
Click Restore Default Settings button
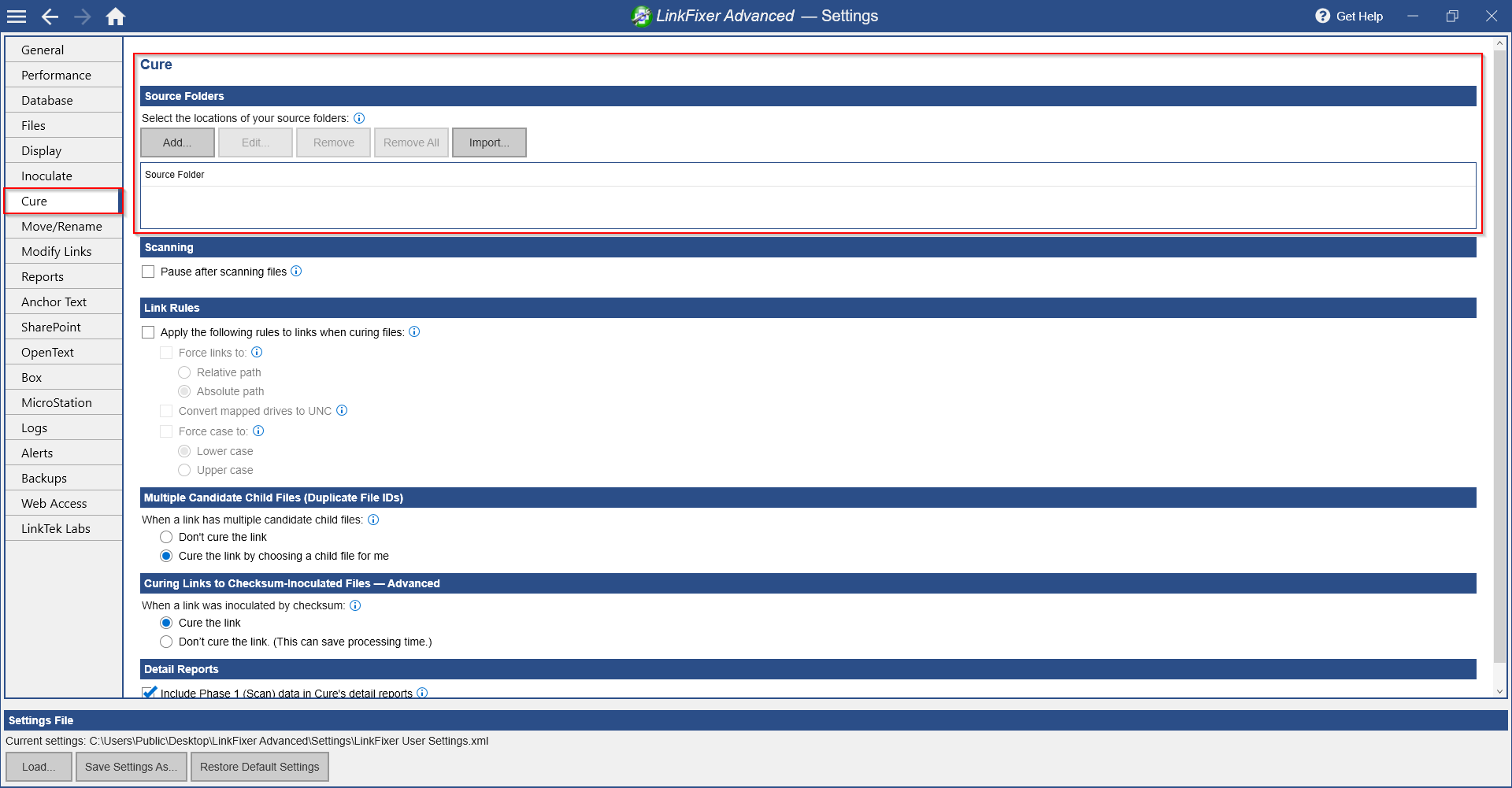coord(260,767)
